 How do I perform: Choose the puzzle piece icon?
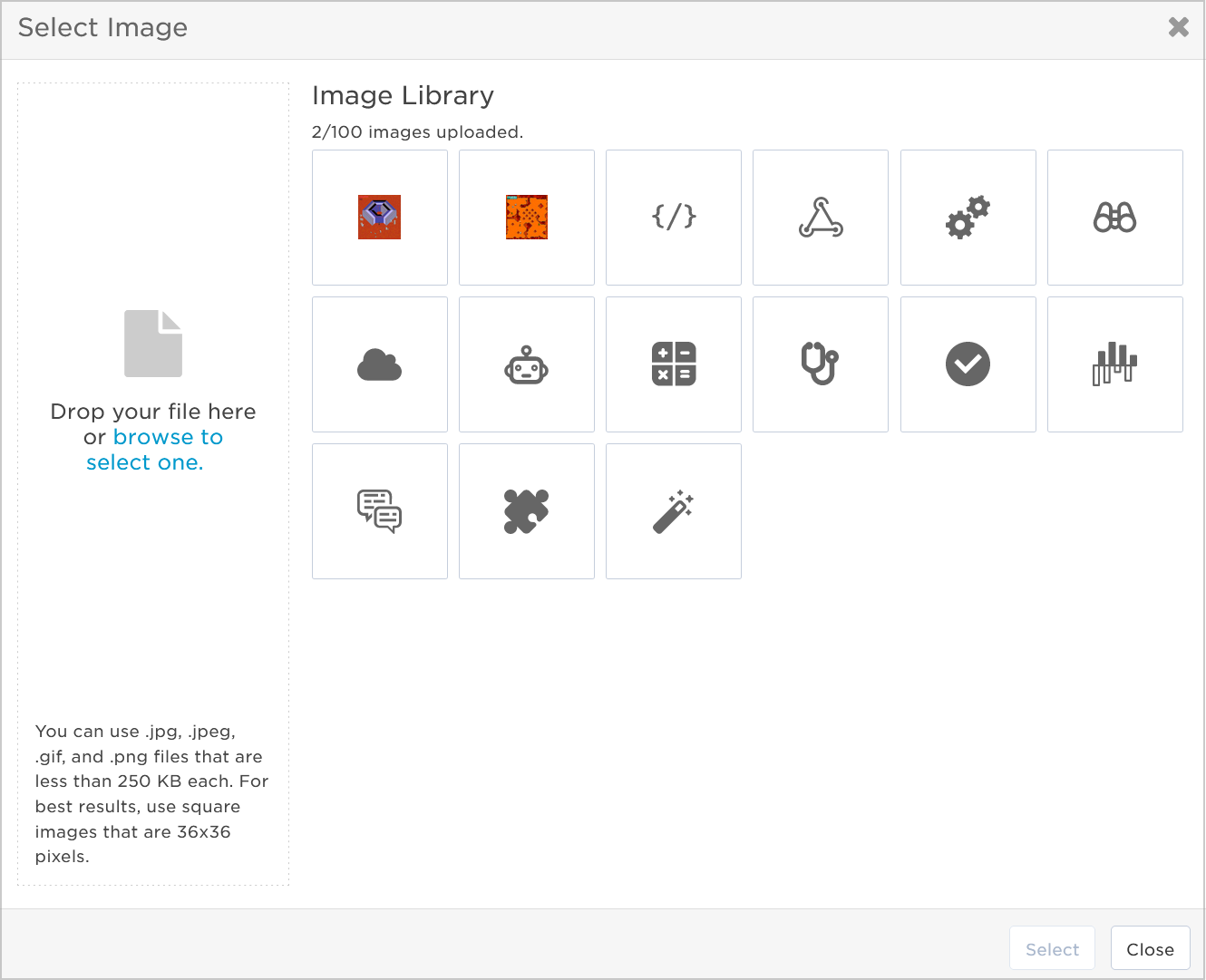(x=527, y=511)
